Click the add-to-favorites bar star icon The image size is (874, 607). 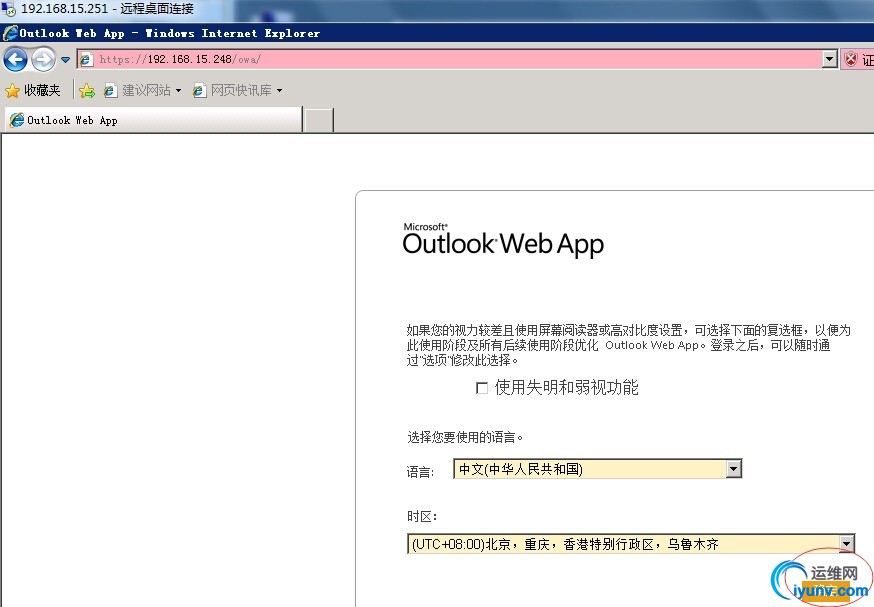coord(87,90)
